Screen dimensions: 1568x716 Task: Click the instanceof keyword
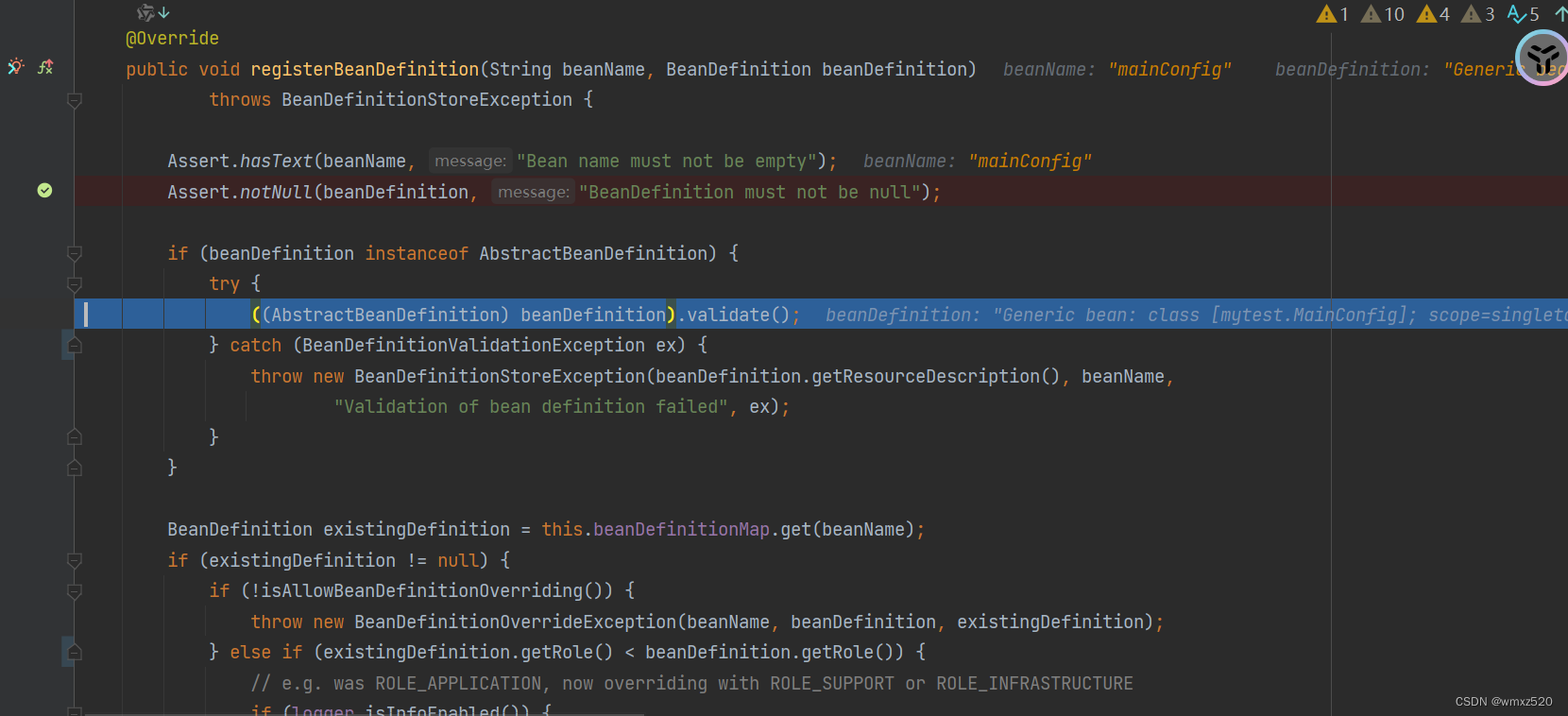[x=417, y=253]
